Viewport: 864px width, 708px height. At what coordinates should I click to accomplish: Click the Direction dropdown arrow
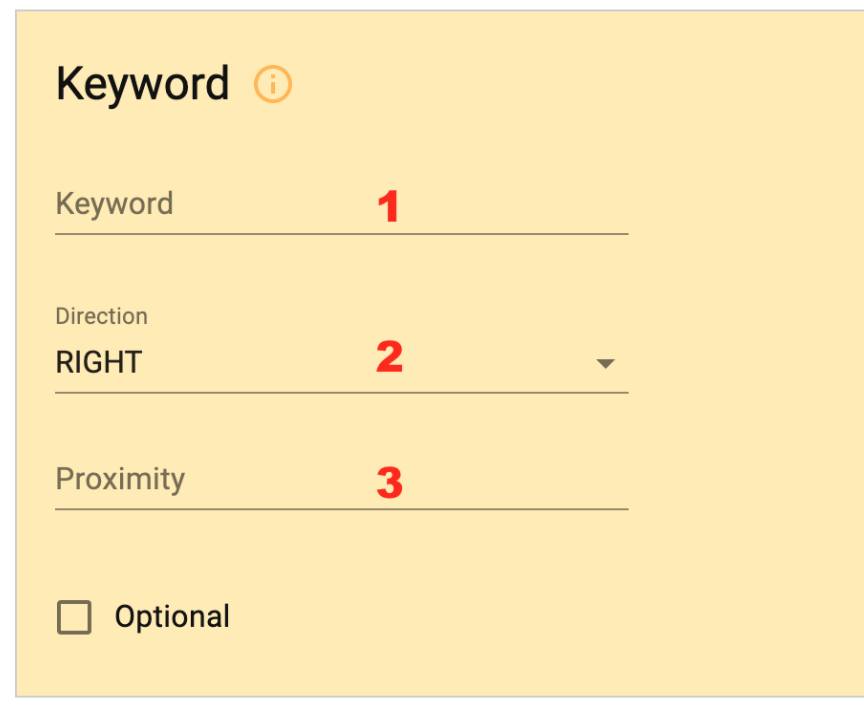coord(606,364)
